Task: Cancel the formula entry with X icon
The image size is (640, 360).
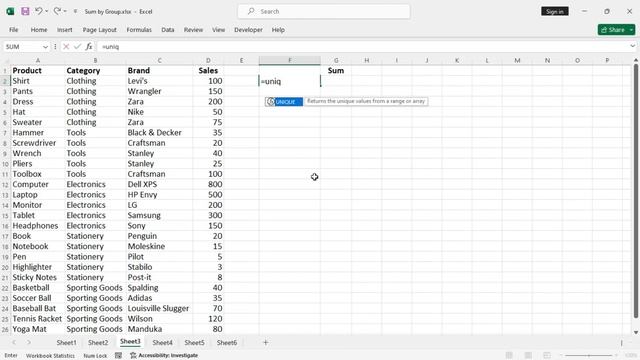Action: 66,47
